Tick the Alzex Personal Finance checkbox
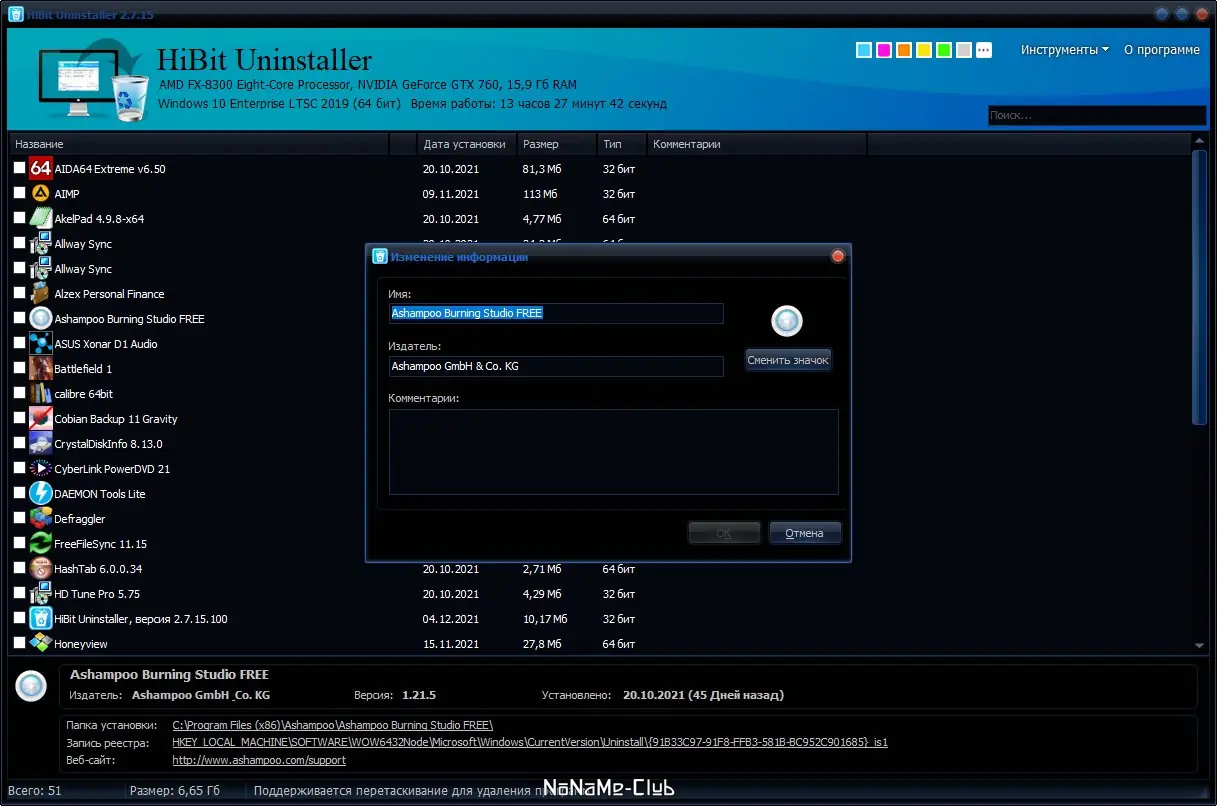 tap(19, 293)
